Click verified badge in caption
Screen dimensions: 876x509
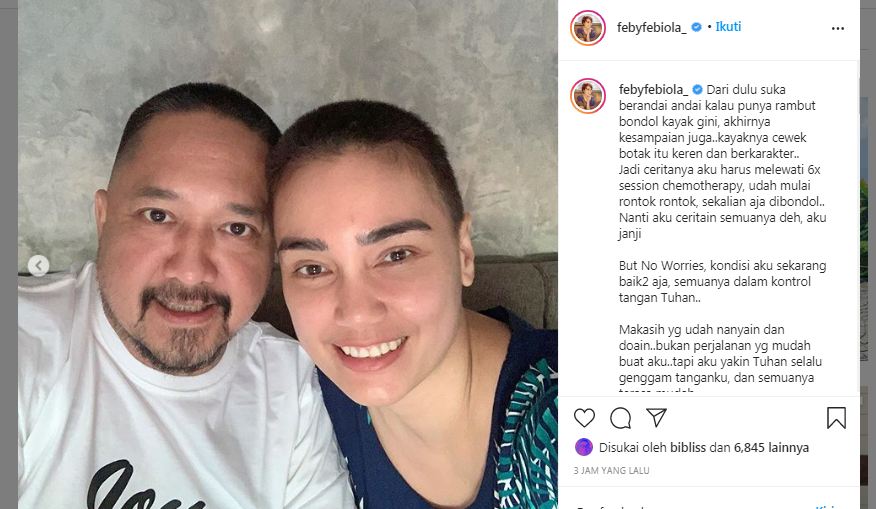697,89
